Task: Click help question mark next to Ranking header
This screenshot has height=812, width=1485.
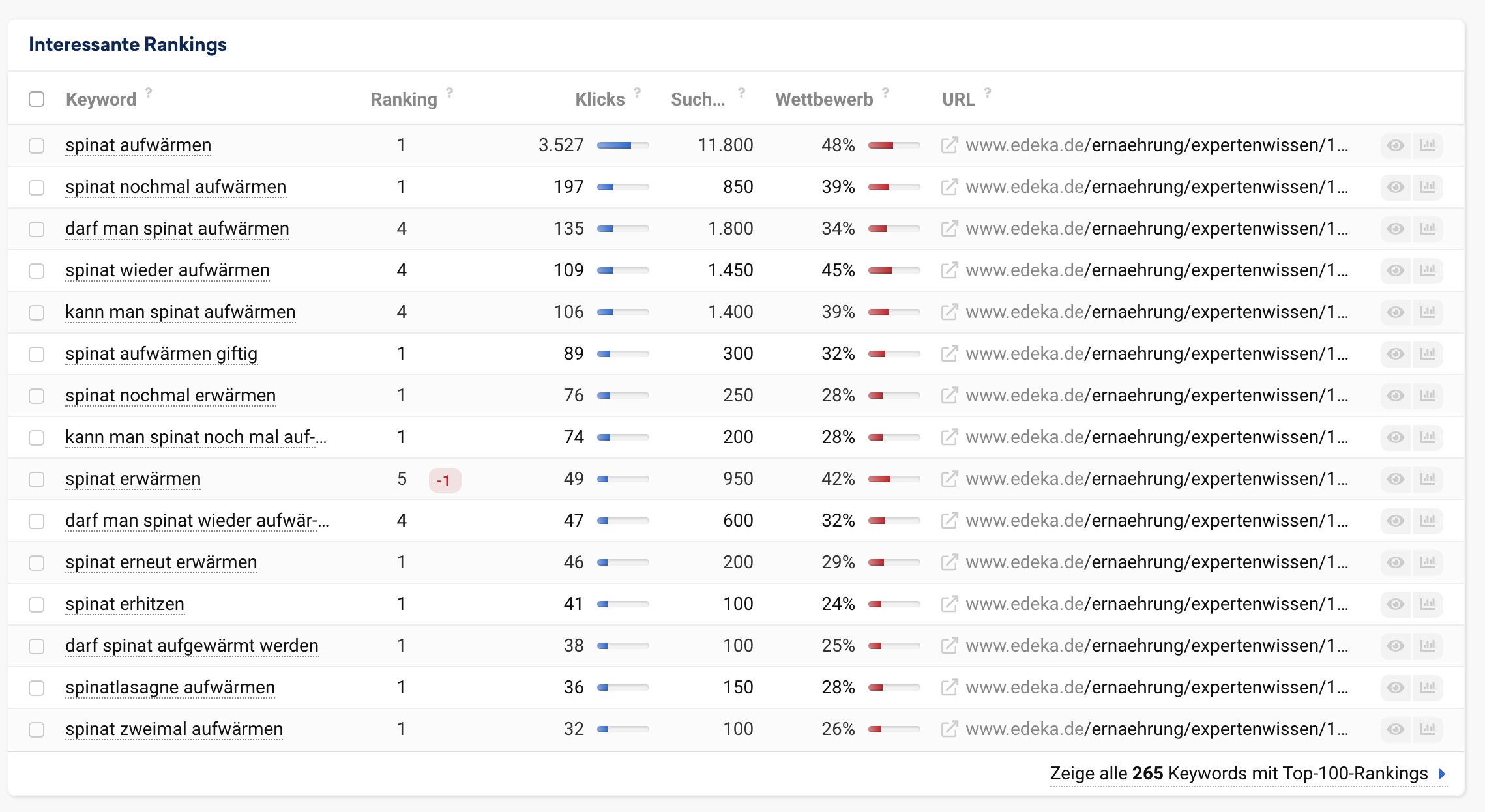Action: tap(450, 93)
